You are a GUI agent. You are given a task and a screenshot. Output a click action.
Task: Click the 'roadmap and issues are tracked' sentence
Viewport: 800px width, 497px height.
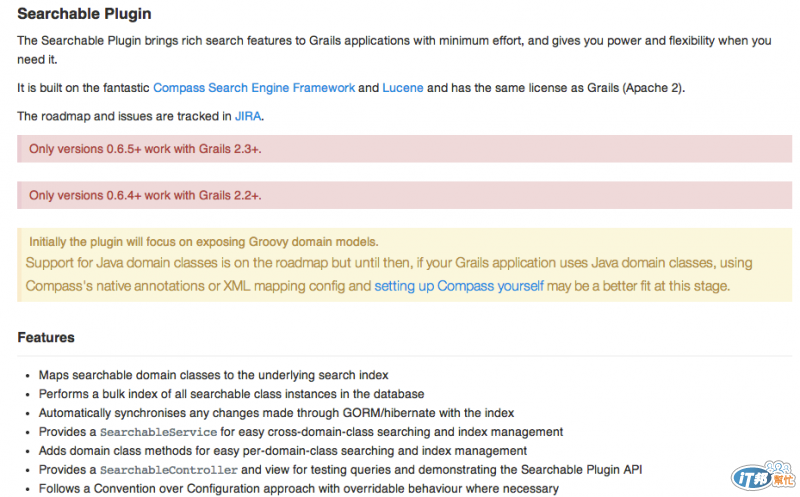pos(140,116)
